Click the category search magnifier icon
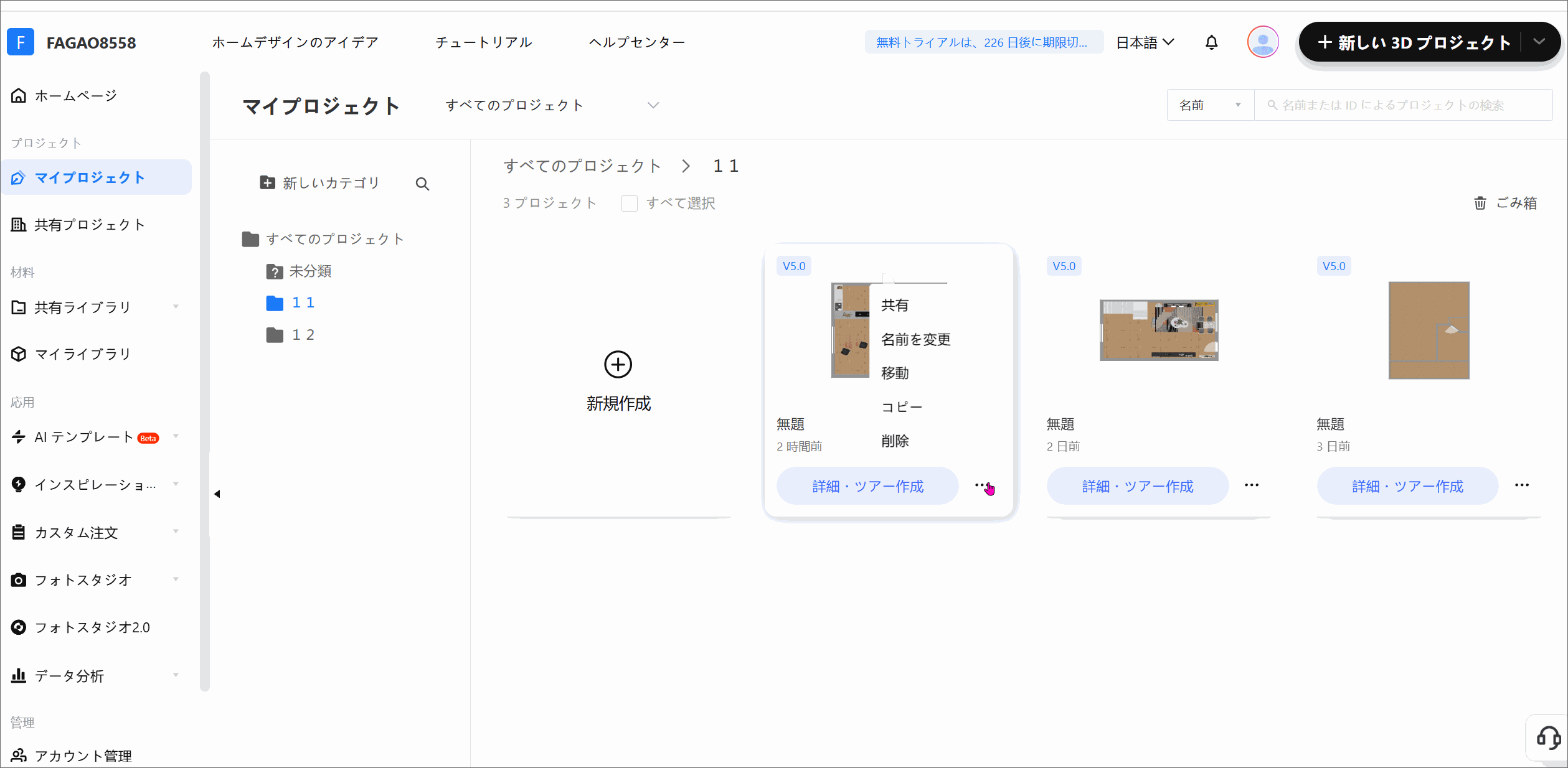This screenshot has height=768, width=1568. tap(422, 184)
